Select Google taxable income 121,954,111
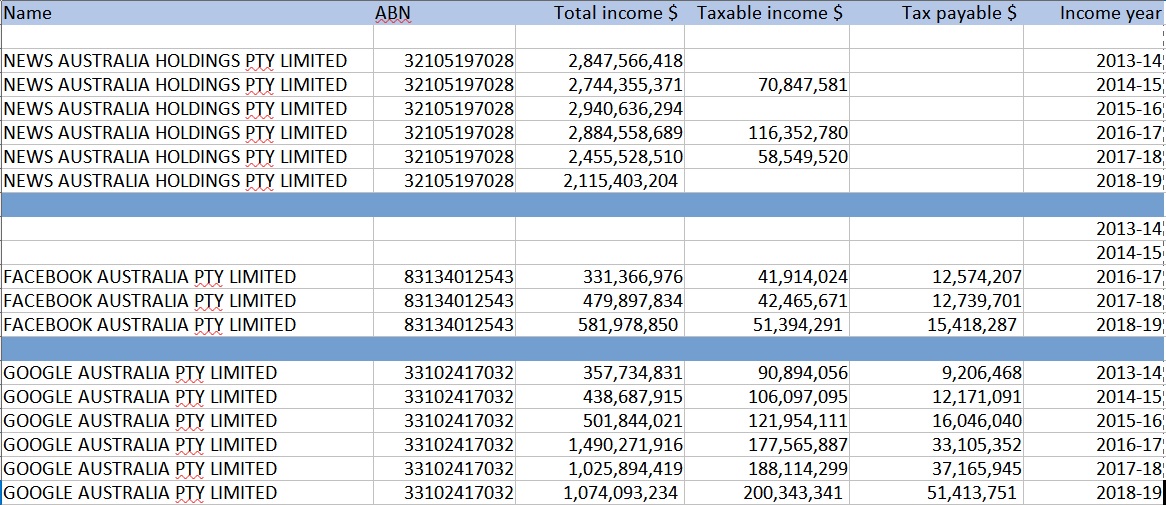The image size is (1166, 505). pos(767,420)
